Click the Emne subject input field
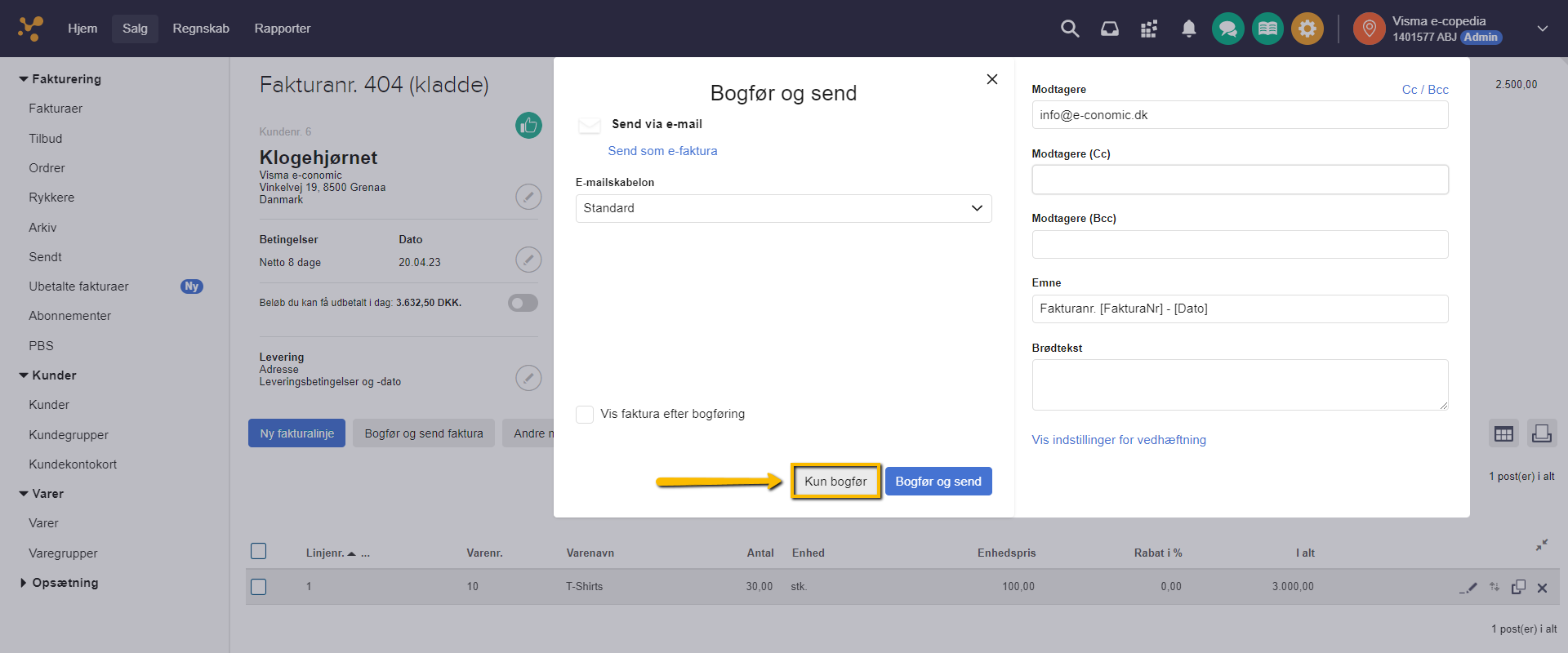Screen dimensions: 1568x653 (1239, 309)
